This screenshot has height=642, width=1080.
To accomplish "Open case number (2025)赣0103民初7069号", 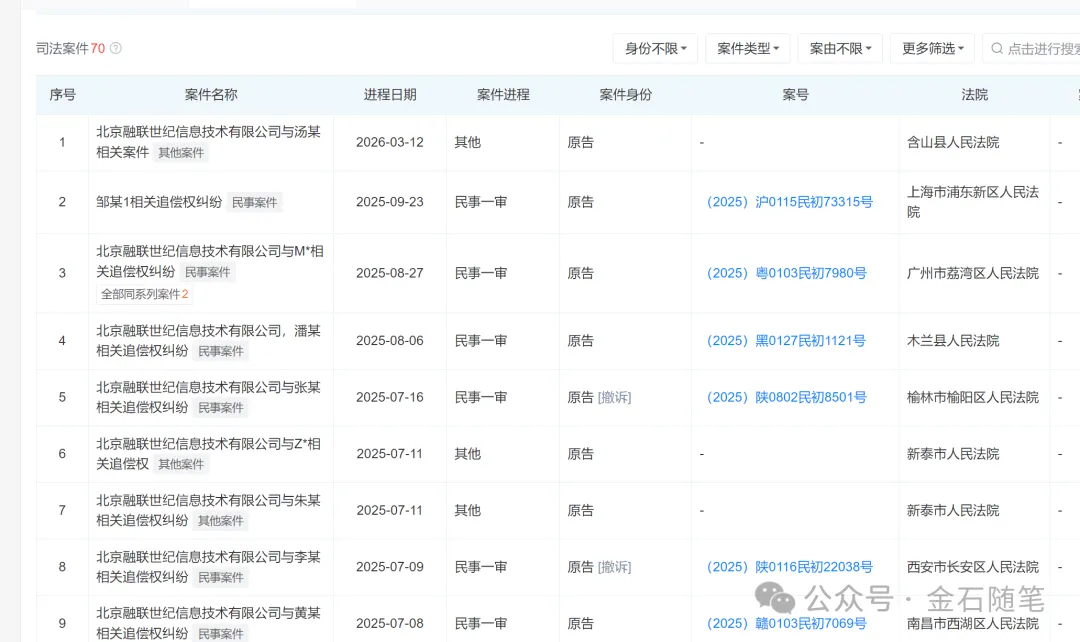I will [787, 623].
